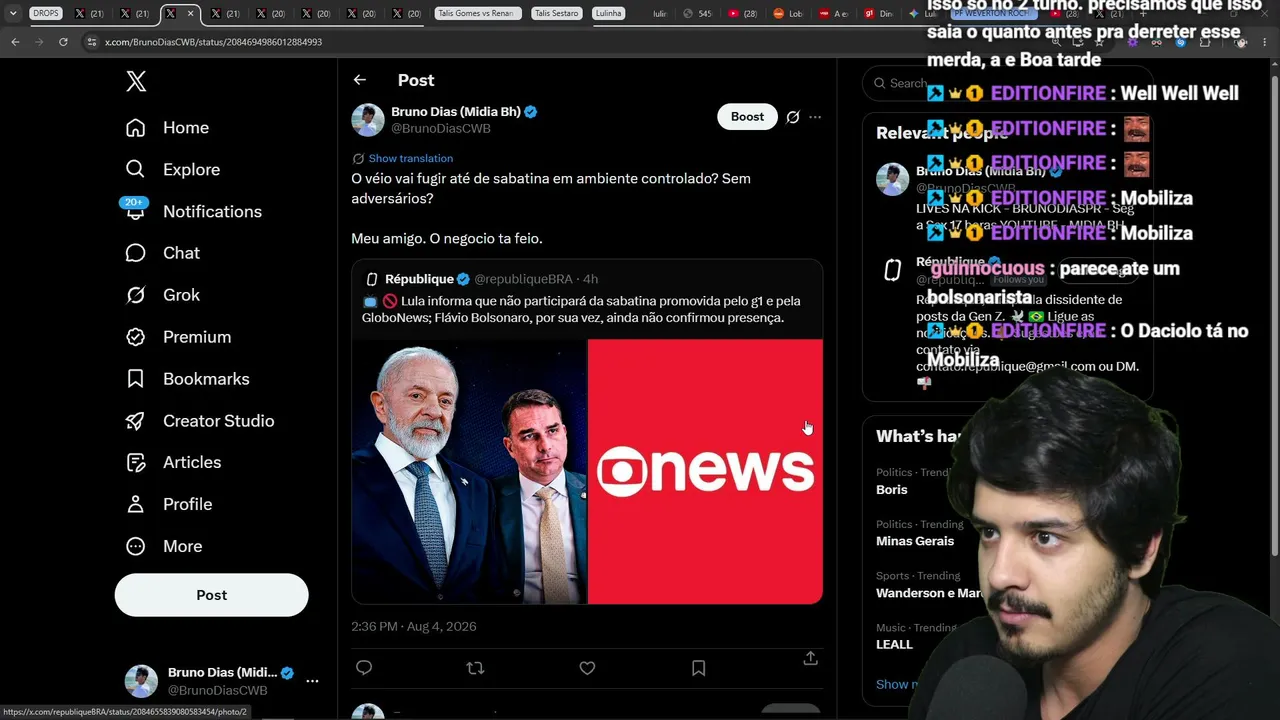Open the post's three-dot options menu
Viewport: 1280px width, 720px height.
[815, 117]
